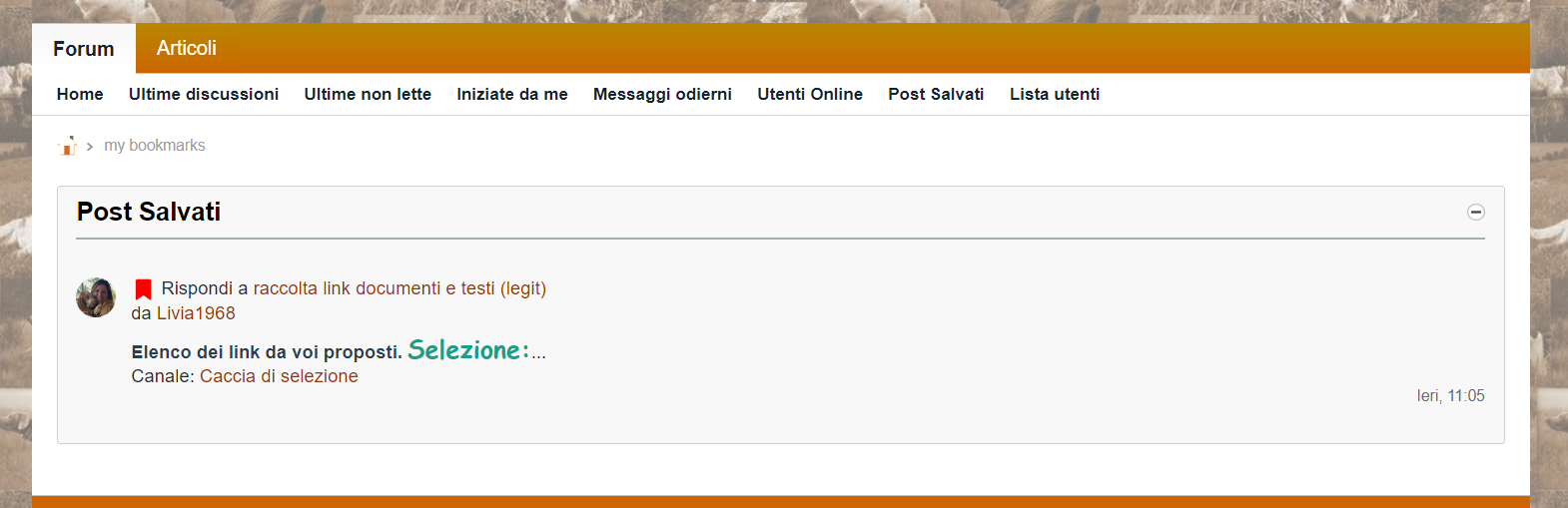
Task: Open Utenti Online page
Action: coord(810,94)
